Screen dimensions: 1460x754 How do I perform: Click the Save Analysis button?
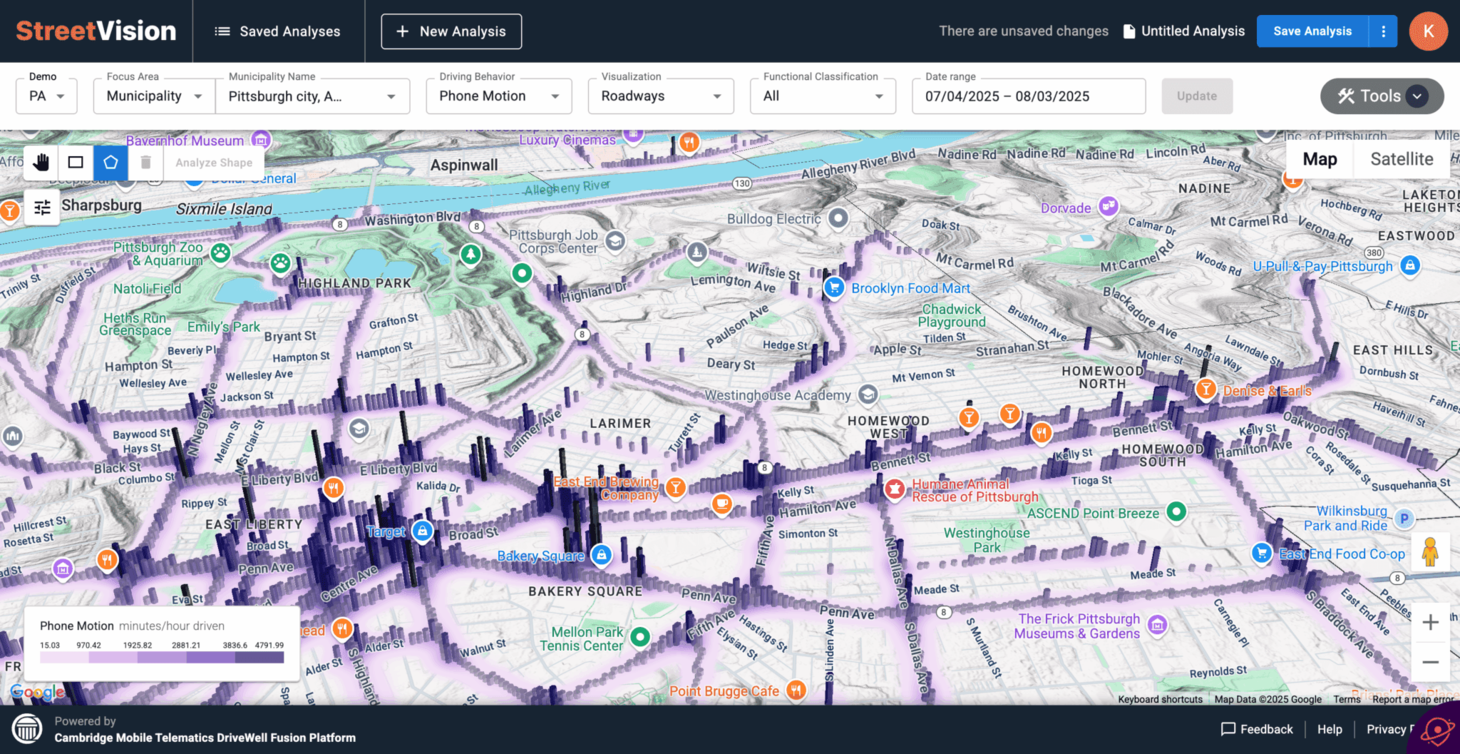(1312, 31)
